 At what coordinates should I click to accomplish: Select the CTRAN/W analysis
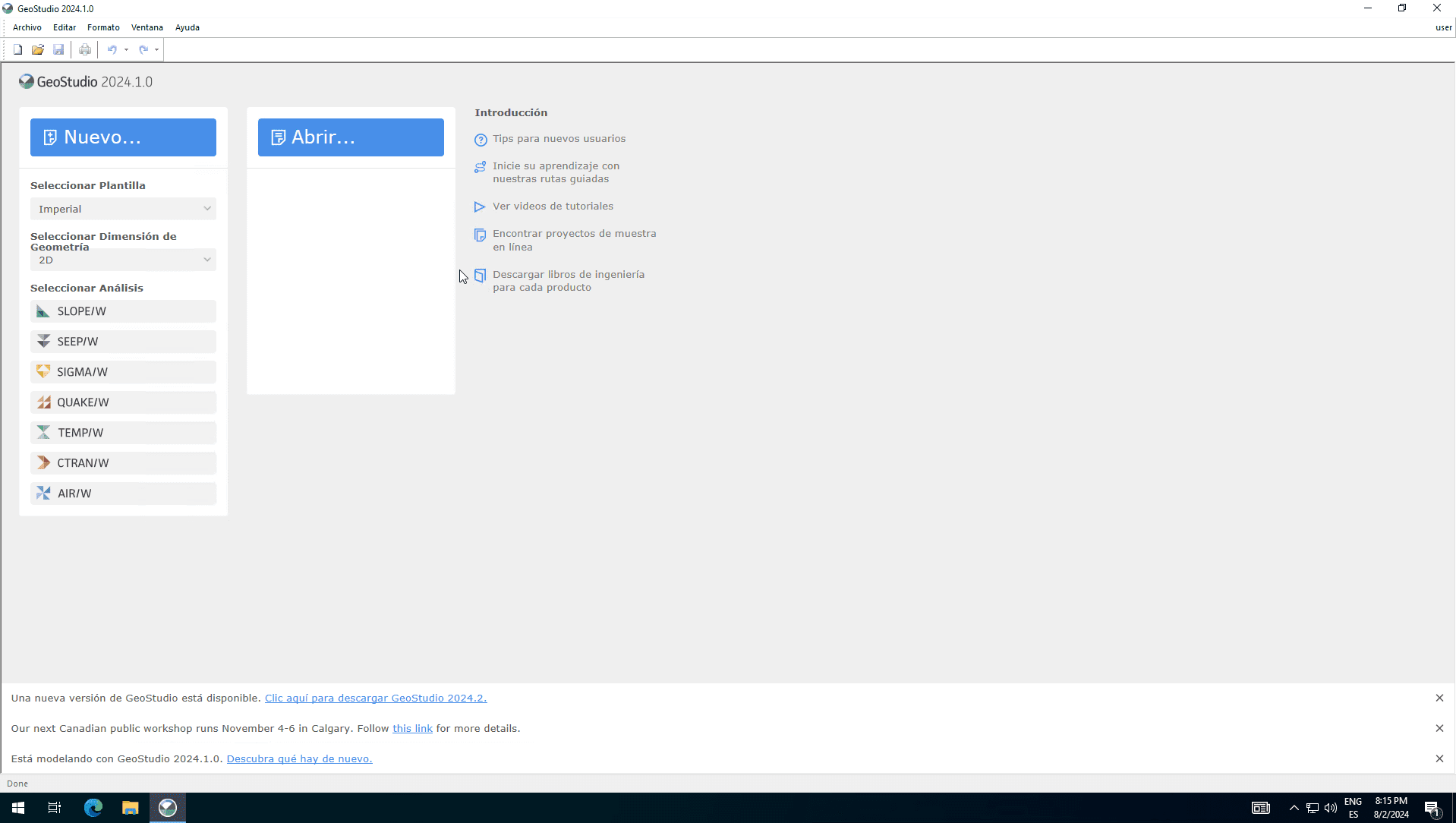123,463
